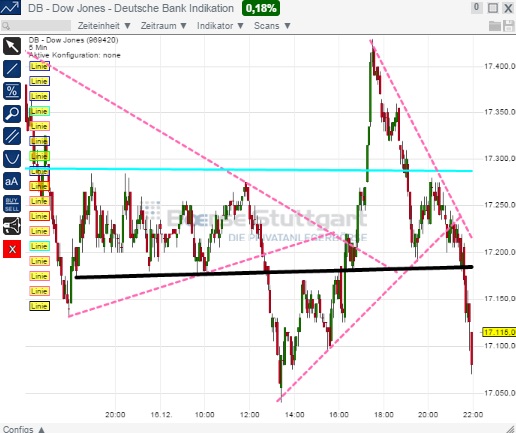
Task: Select the aA text annotation tool
Action: coord(12,181)
